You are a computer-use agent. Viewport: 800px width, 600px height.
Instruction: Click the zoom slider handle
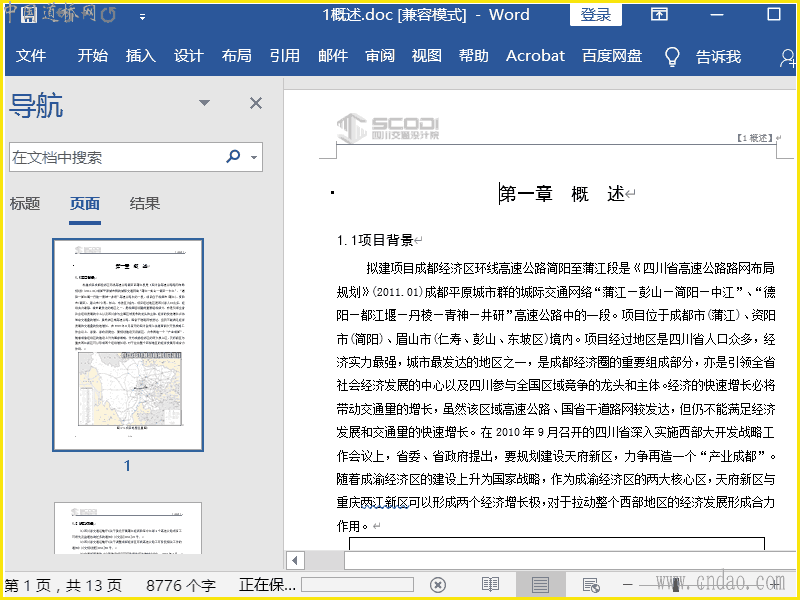pyautogui.click(x=676, y=585)
